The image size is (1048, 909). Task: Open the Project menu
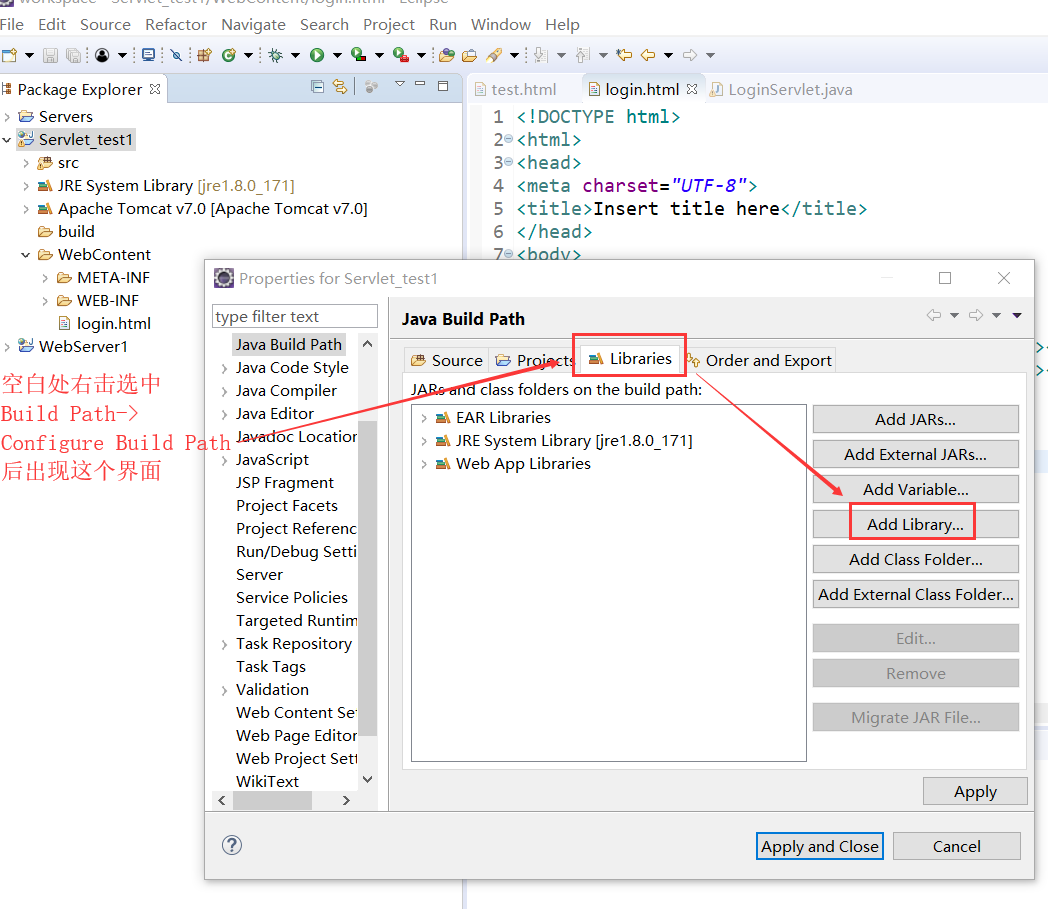(389, 25)
